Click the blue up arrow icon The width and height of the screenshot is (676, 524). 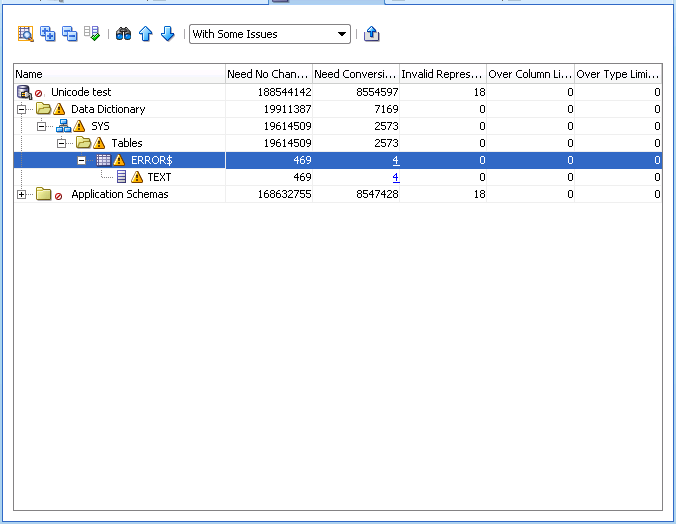pos(145,34)
